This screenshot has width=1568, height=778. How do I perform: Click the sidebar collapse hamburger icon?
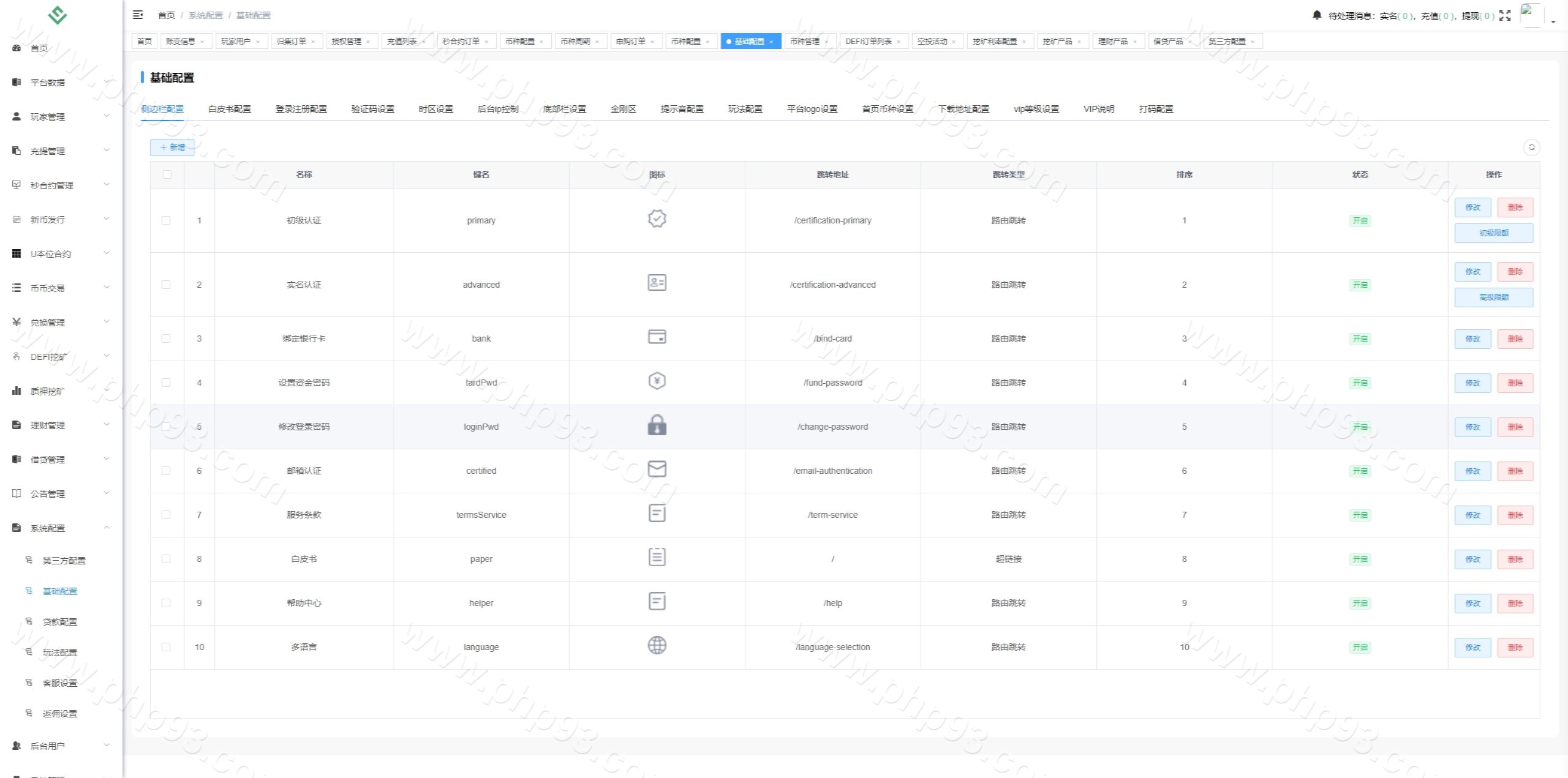(x=138, y=15)
